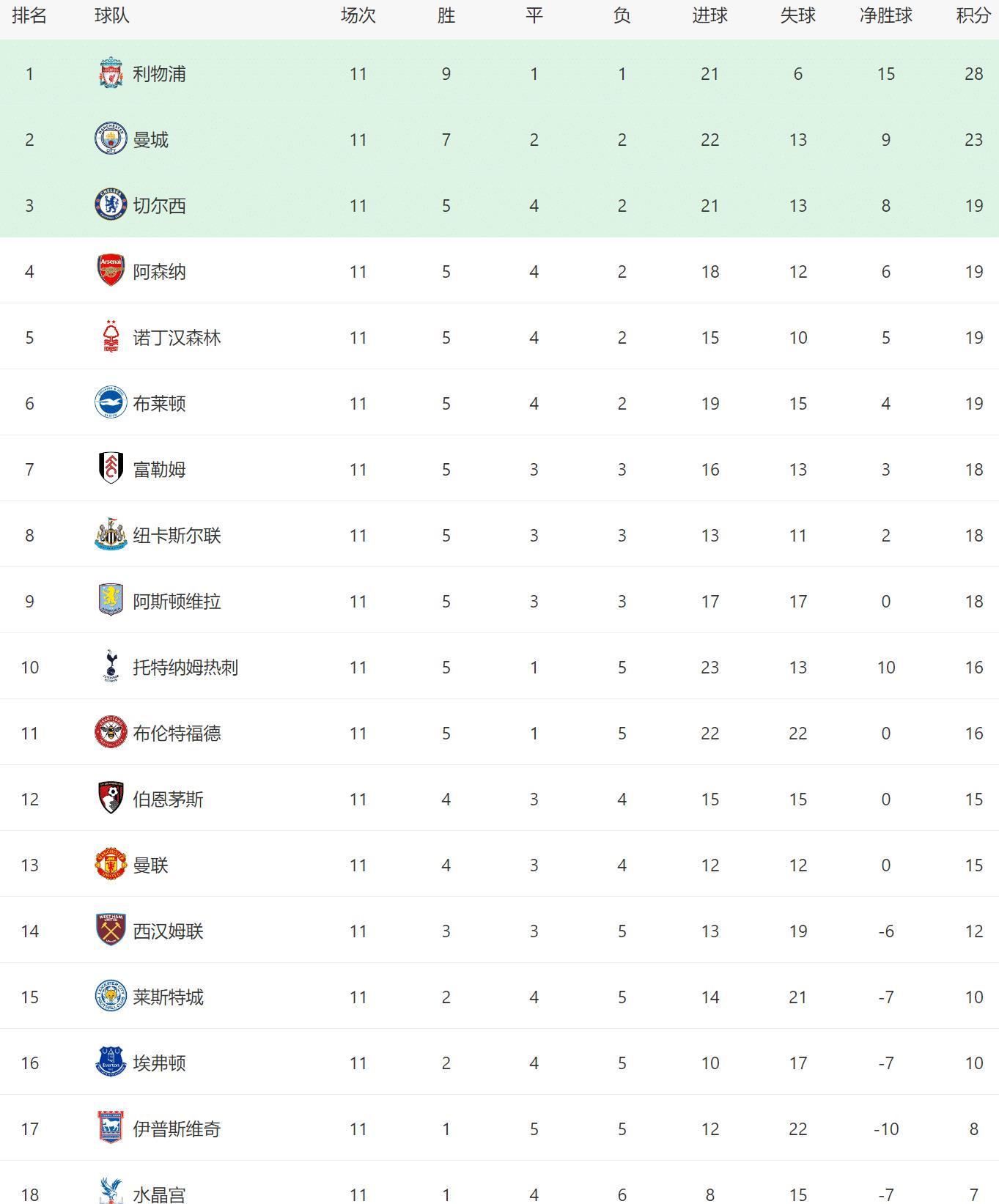Click the West Ham United crest icon
The image size is (999, 1204).
coord(111,931)
